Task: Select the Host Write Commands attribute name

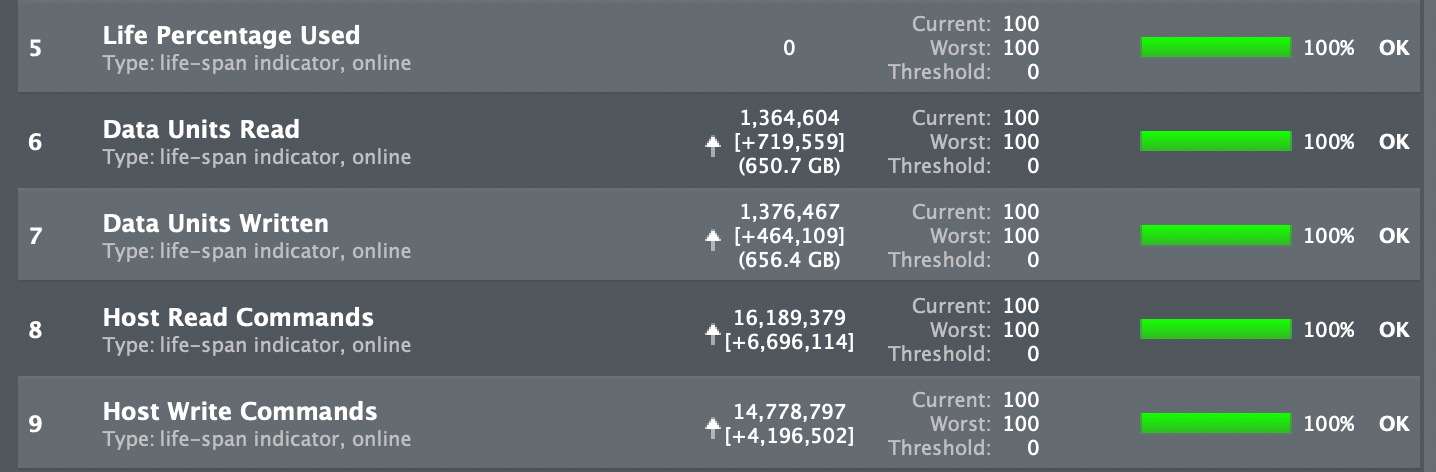Action: [240, 411]
